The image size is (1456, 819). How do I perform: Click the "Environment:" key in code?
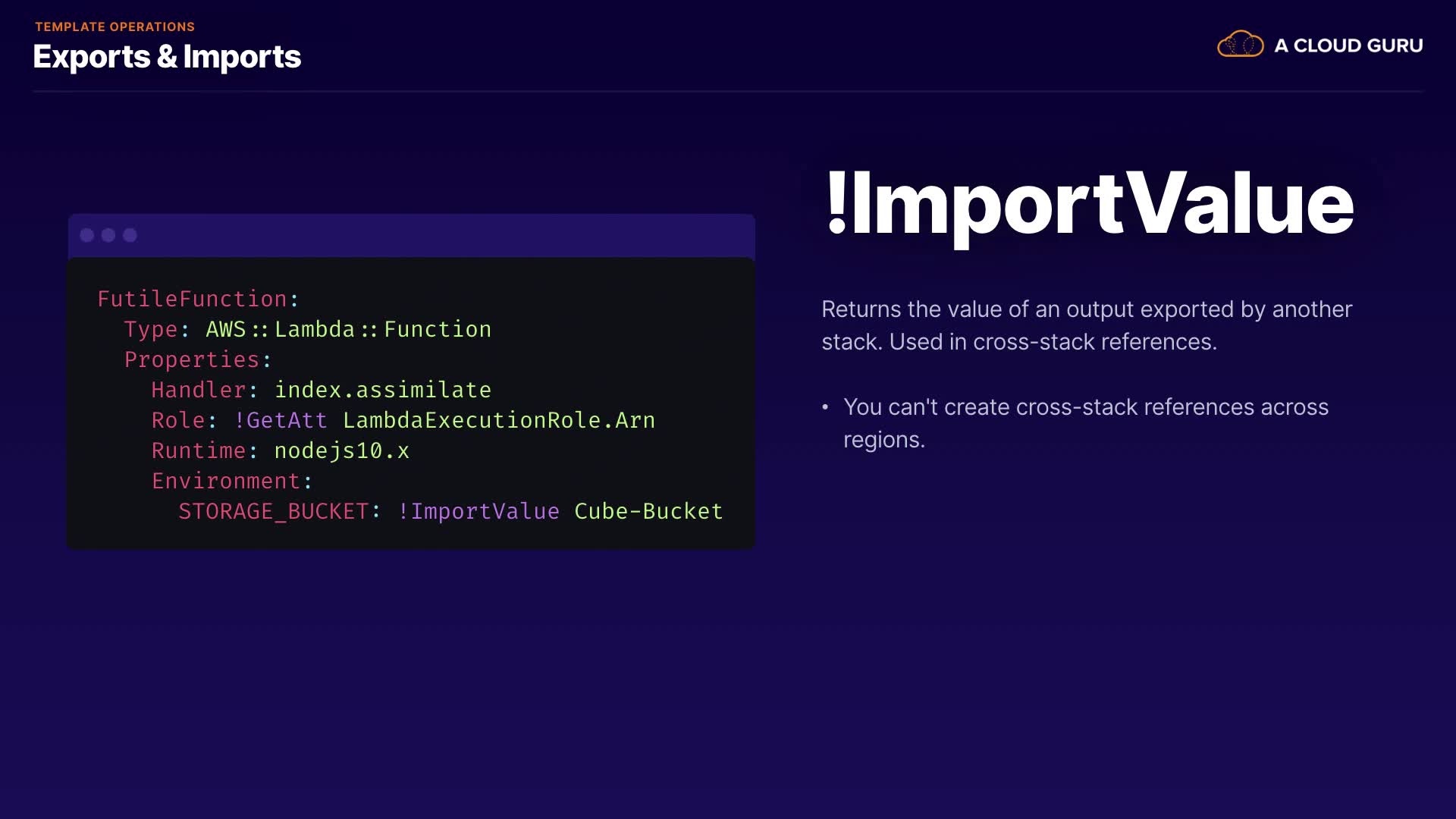point(231,481)
